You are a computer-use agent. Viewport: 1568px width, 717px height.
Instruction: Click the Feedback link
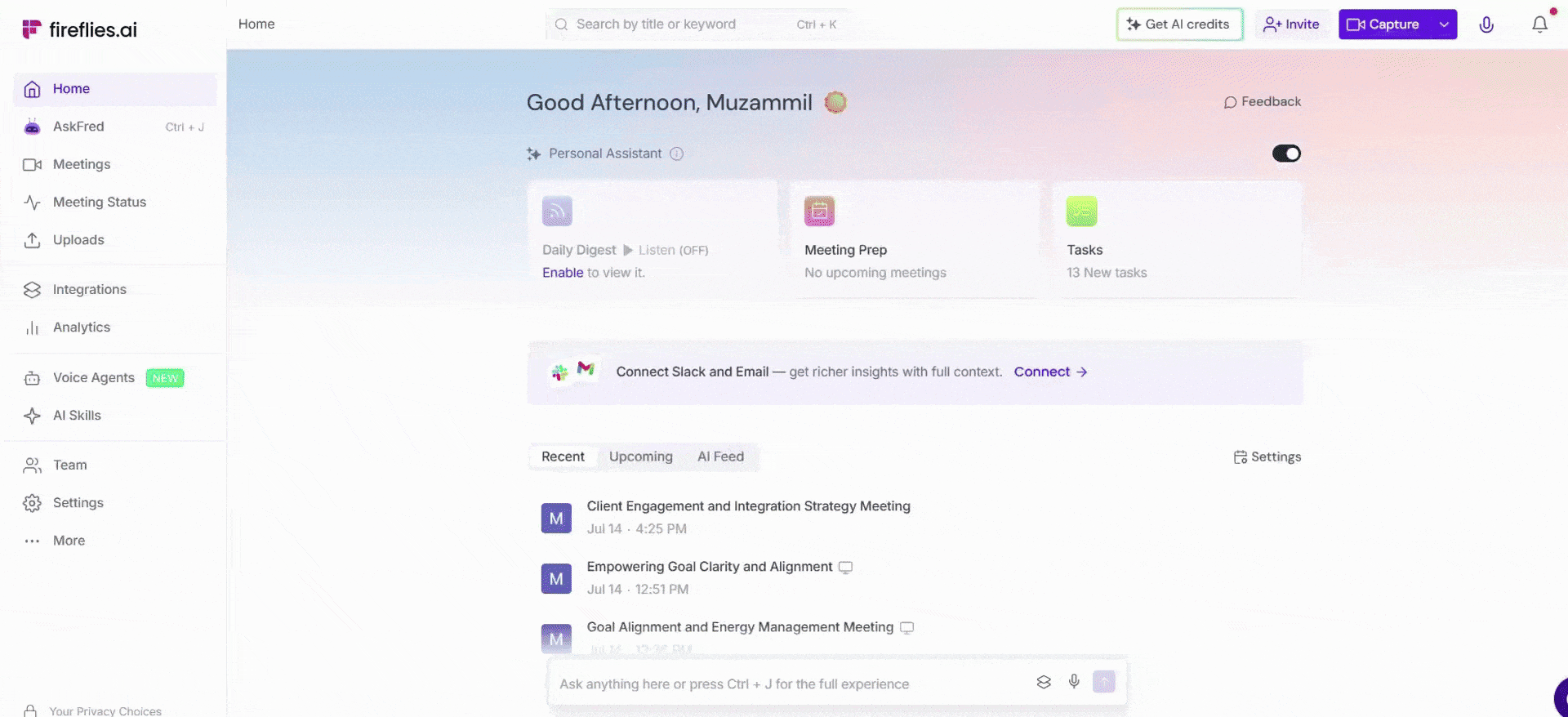(x=1262, y=102)
